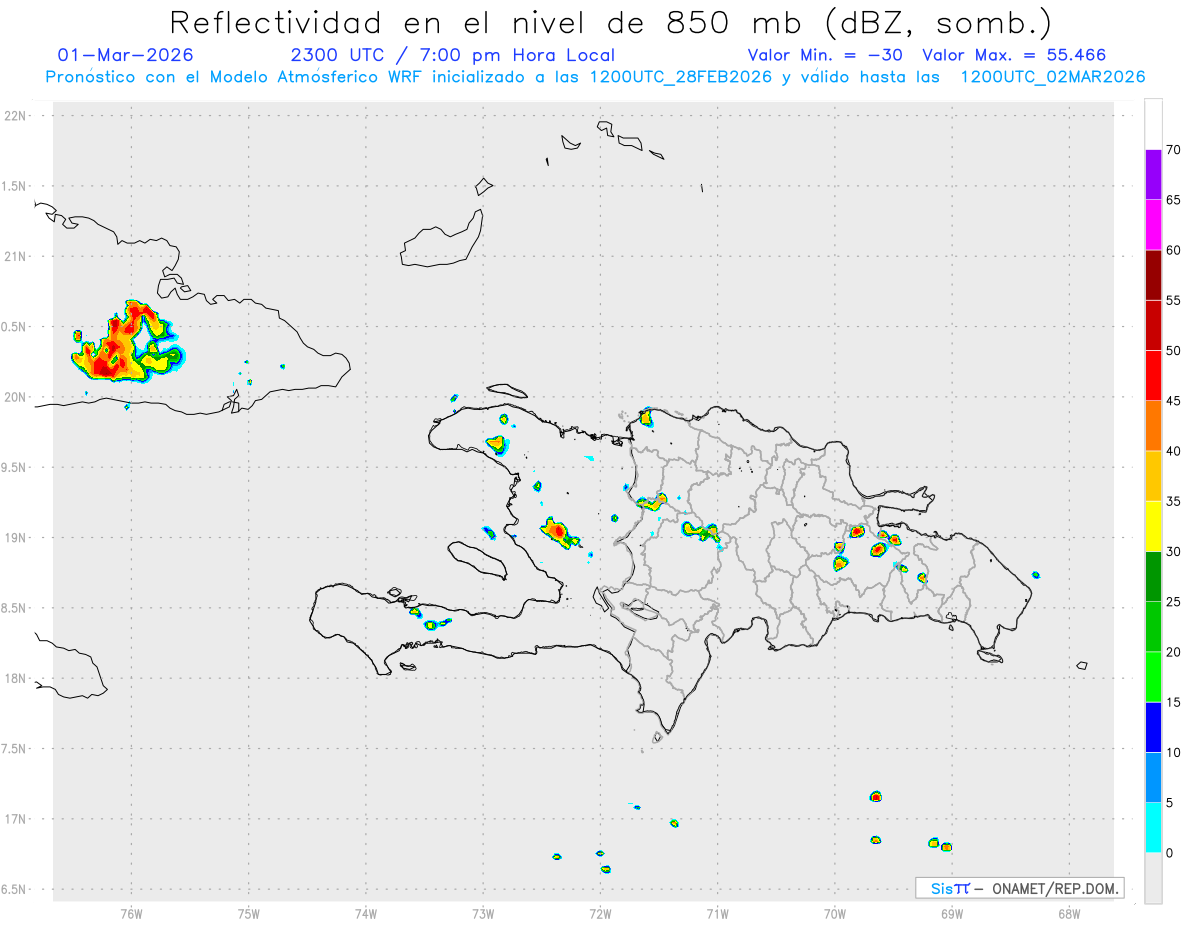Click the colorbar value label '15'

point(1174,702)
